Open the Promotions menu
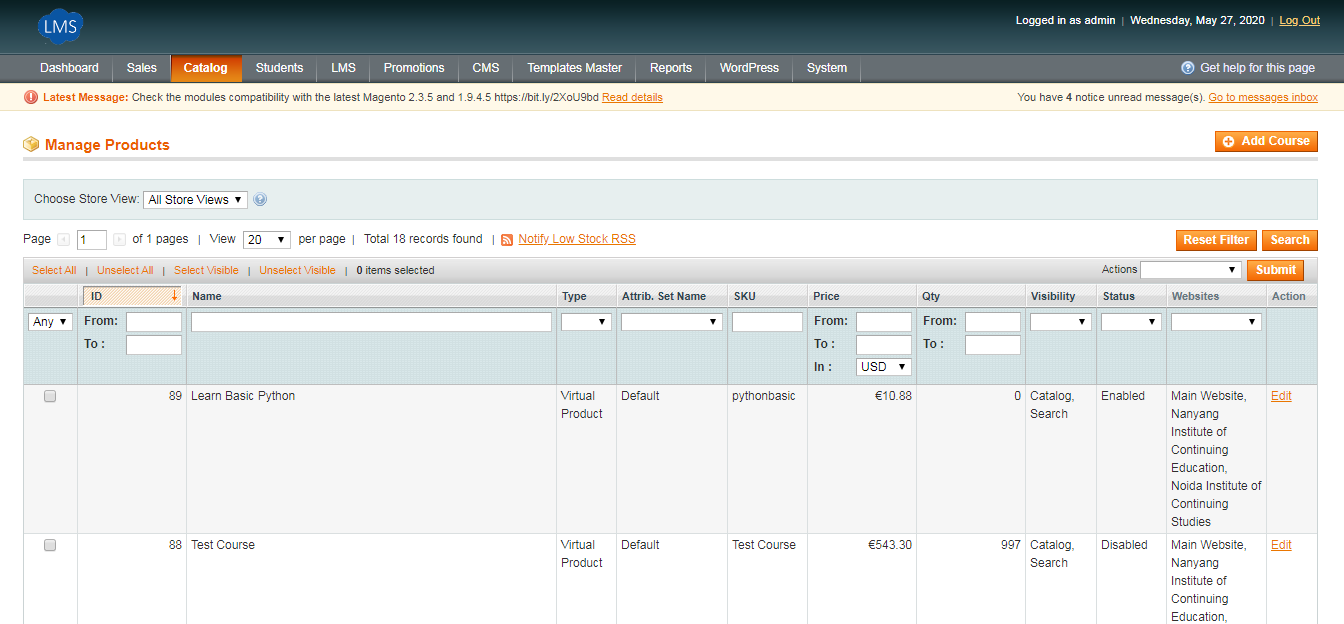 pyautogui.click(x=414, y=68)
